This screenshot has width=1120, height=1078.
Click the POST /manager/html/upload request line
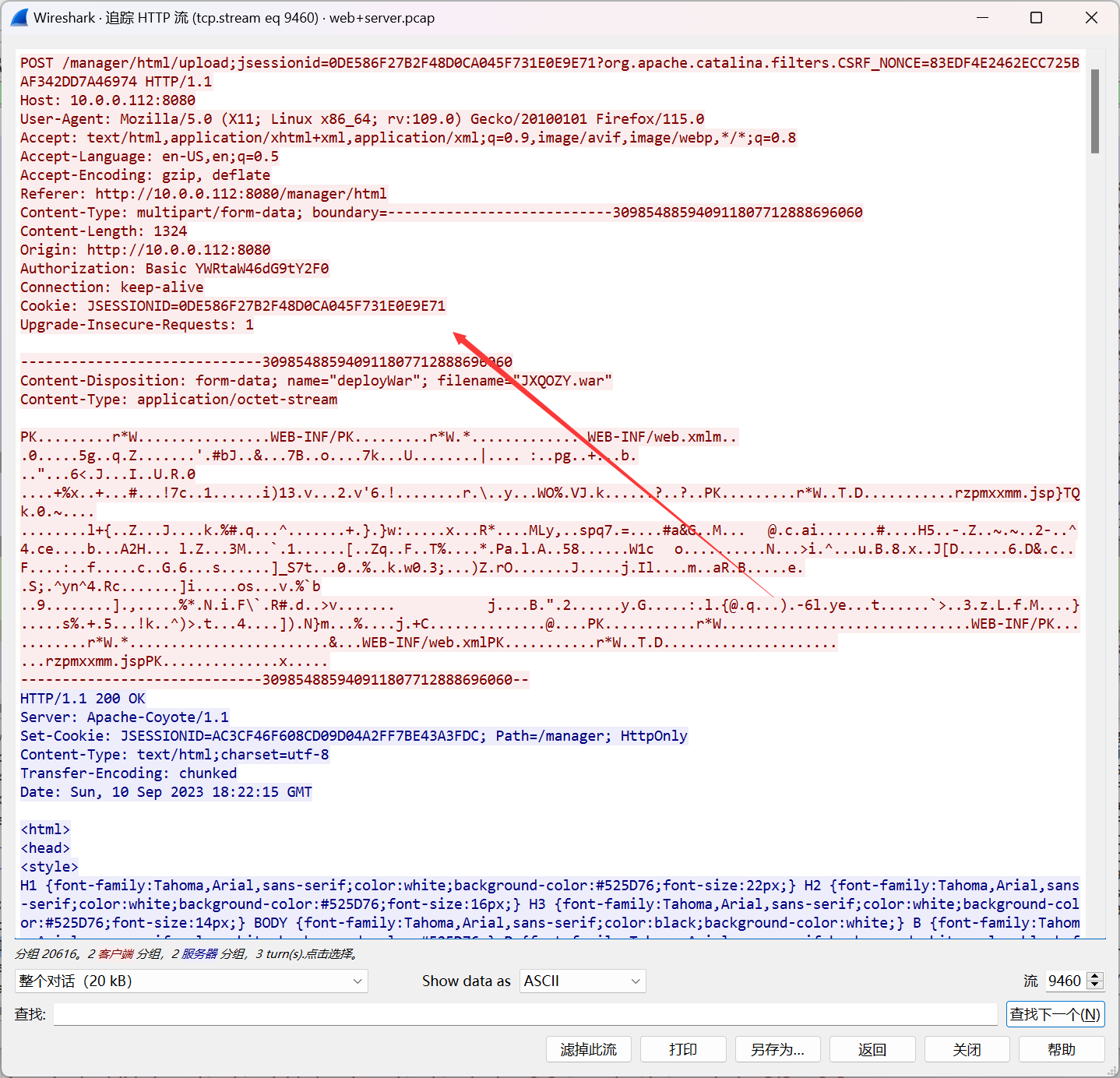tap(550, 72)
